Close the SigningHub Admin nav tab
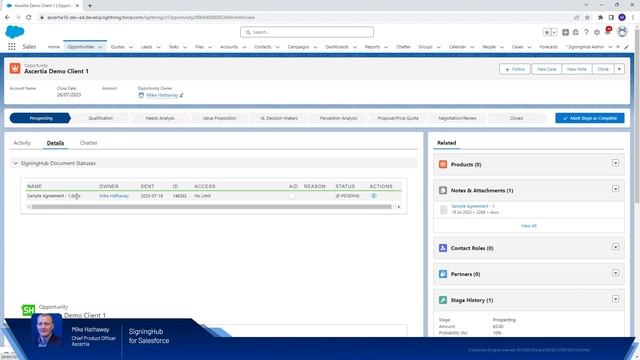Viewport: 640px width, 360px height. [x=618, y=47]
